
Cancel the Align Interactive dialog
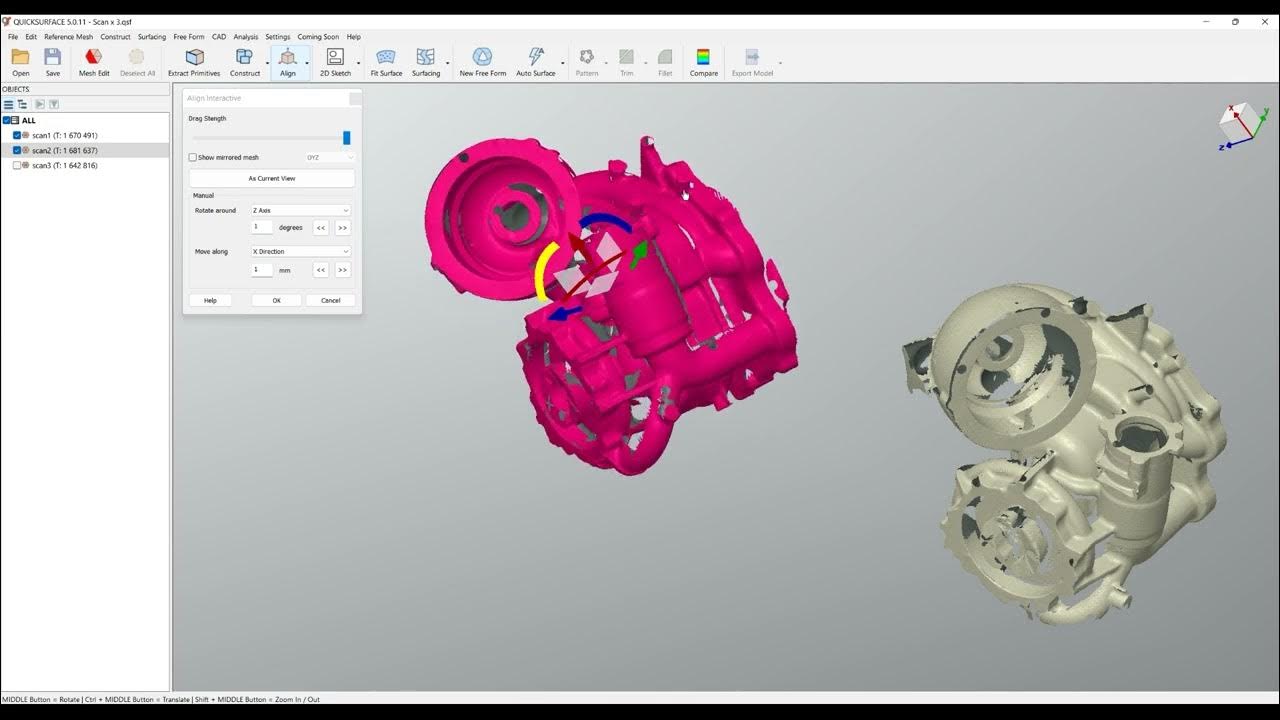coord(331,300)
